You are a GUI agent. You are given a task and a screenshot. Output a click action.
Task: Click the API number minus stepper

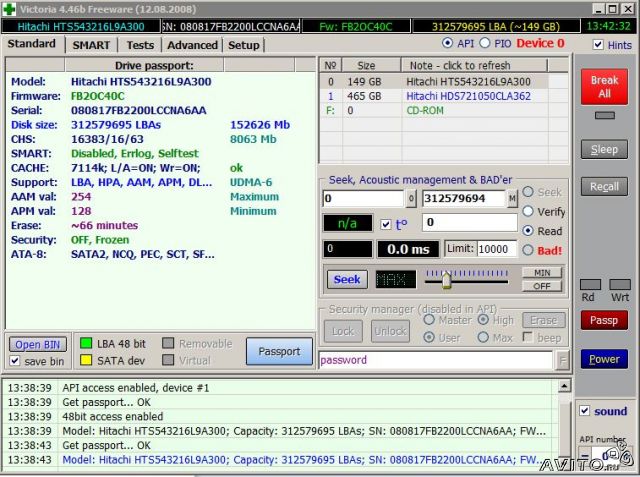(x=584, y=456)
